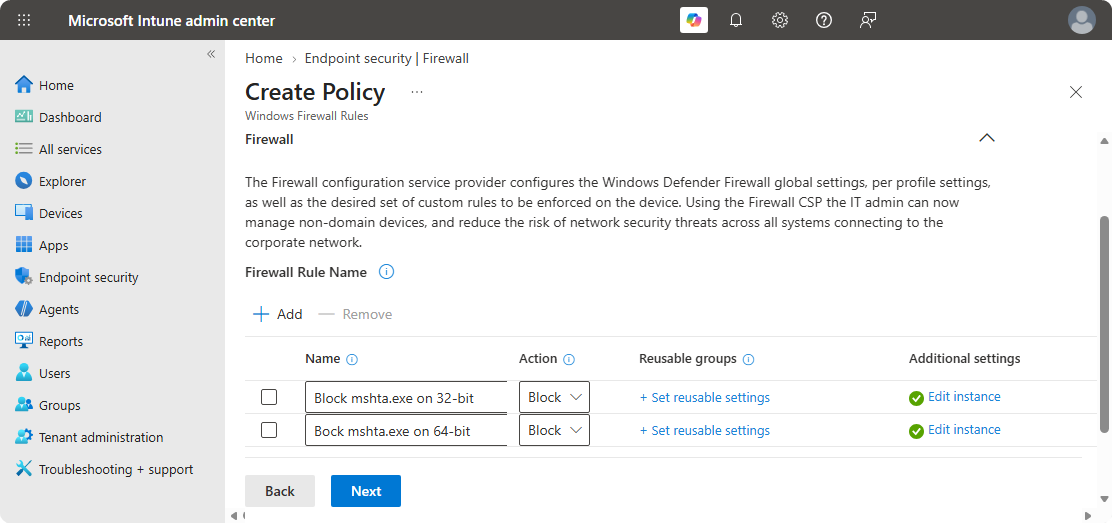Open Action dropdown for 64-bit rule
This screenshot has height=523, width=1112.
554,430
